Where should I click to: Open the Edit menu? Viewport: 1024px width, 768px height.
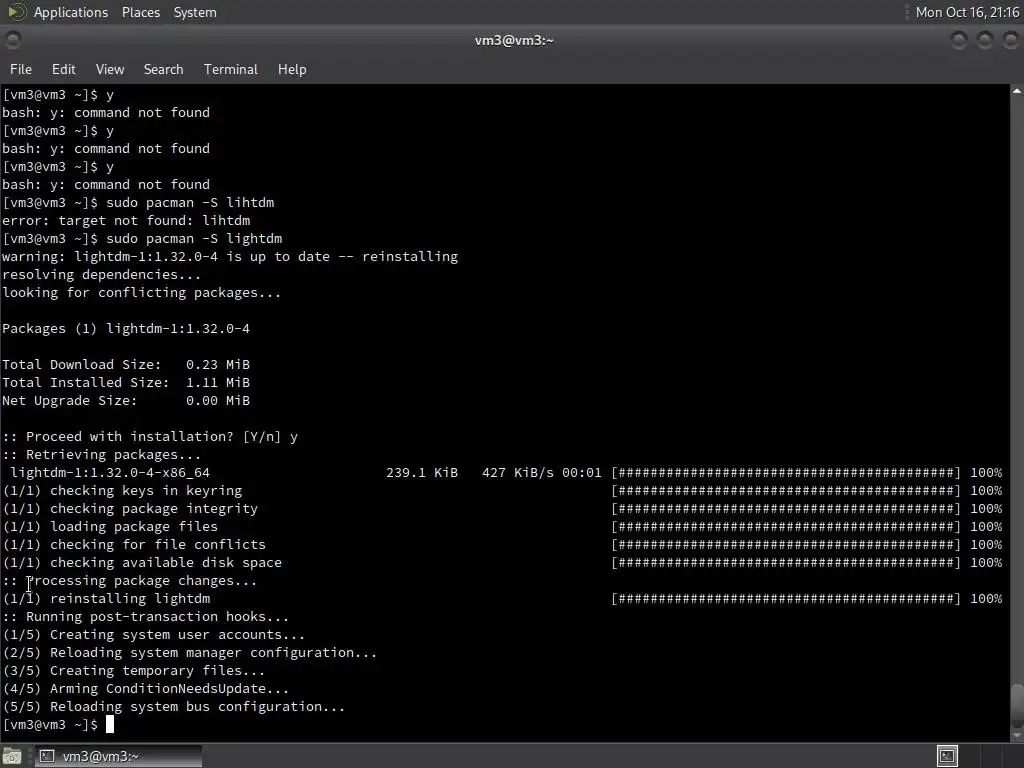pyautogui.click(x=63, y=69)
